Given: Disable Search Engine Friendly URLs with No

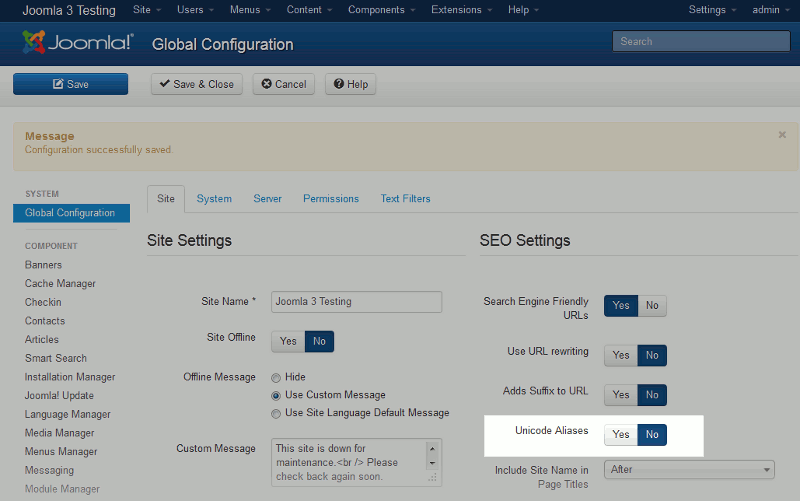Looking at the screenshot, I should 652,305.
